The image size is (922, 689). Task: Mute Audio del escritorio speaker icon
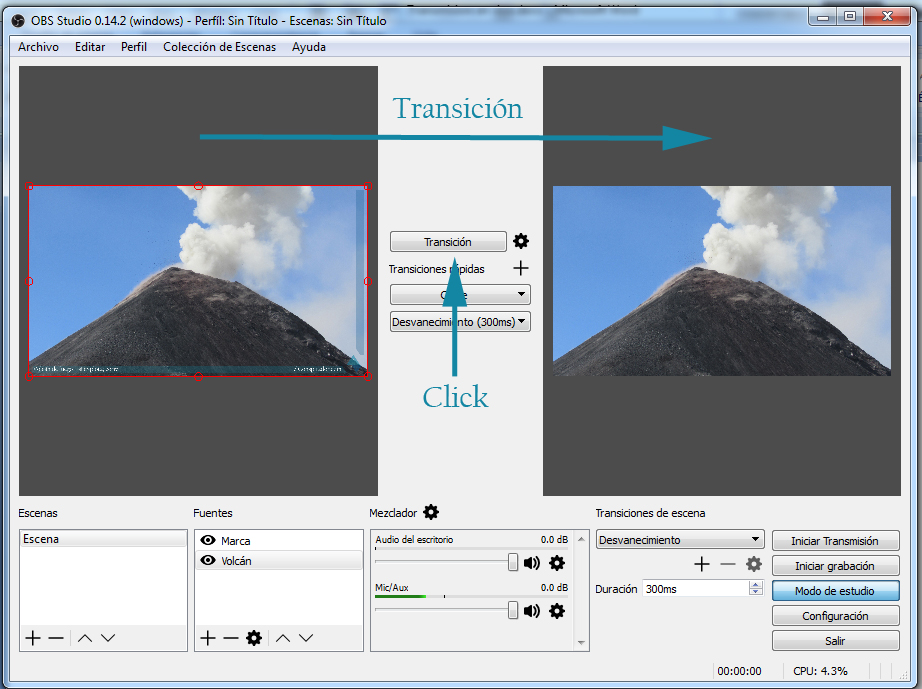[532, 563]
